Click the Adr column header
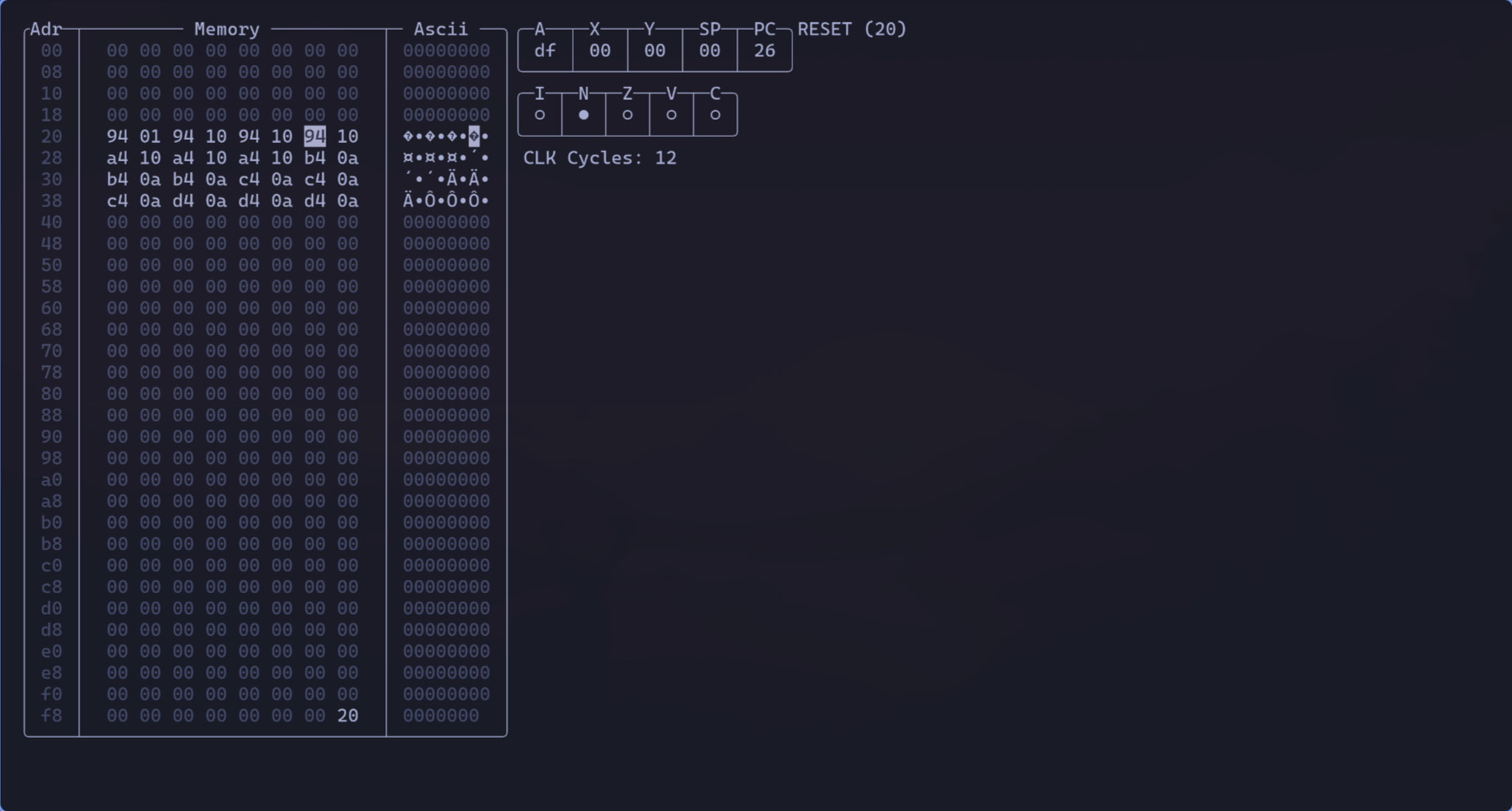 coord(46,30)
